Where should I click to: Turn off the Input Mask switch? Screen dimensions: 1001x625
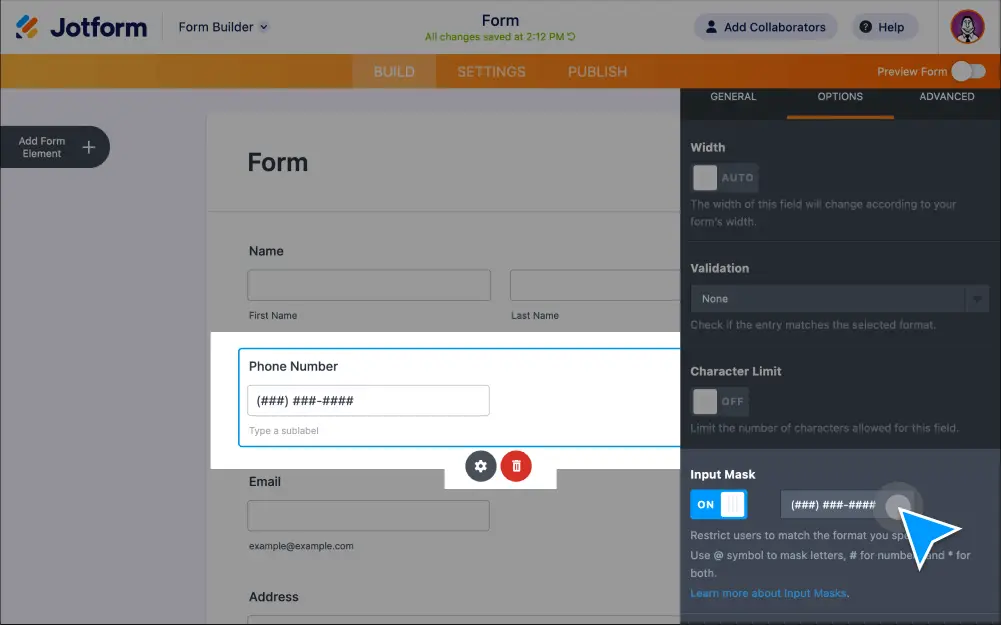[x=718, y=504]
